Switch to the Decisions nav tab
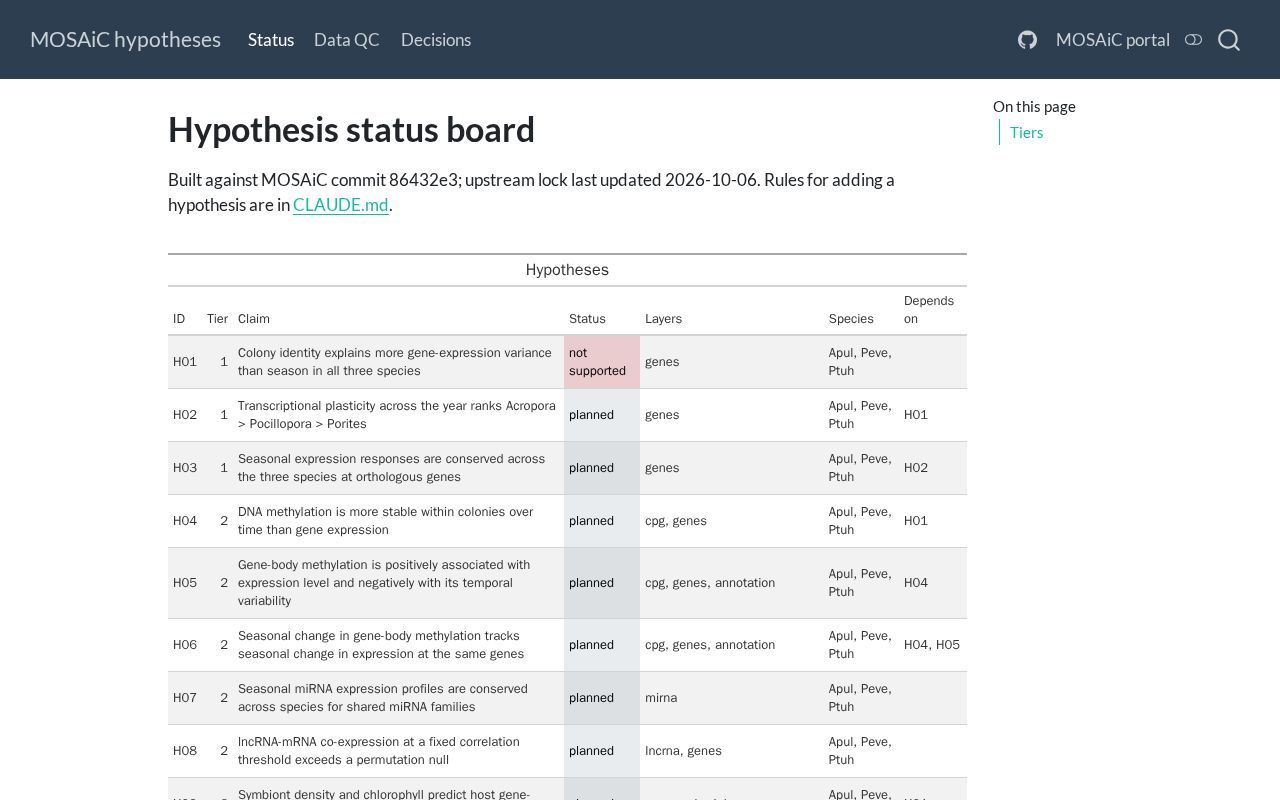Screen dimensions: 1280x800 tap(436, 40)
